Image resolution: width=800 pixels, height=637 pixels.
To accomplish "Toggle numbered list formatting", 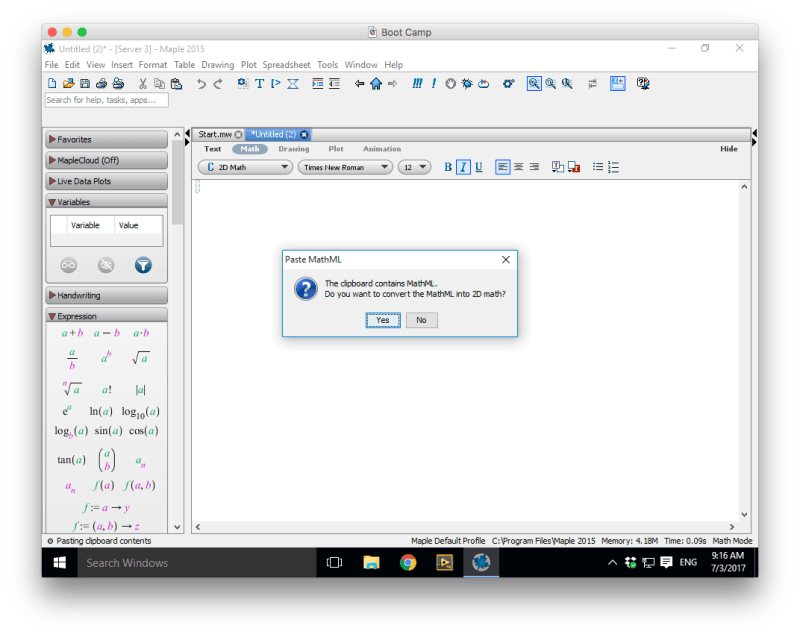I will [614, 167].
